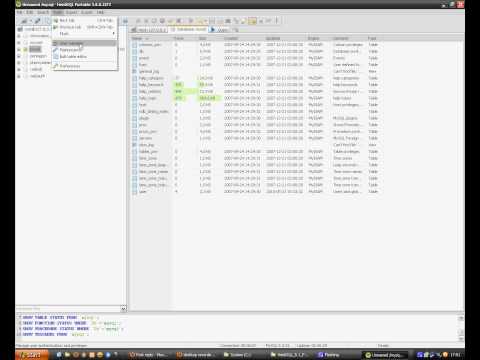Image resolution: width=480 pixels, height=360 pixels.
Task: Expand the information_schema tree node
Action: (x=19, y=36)
